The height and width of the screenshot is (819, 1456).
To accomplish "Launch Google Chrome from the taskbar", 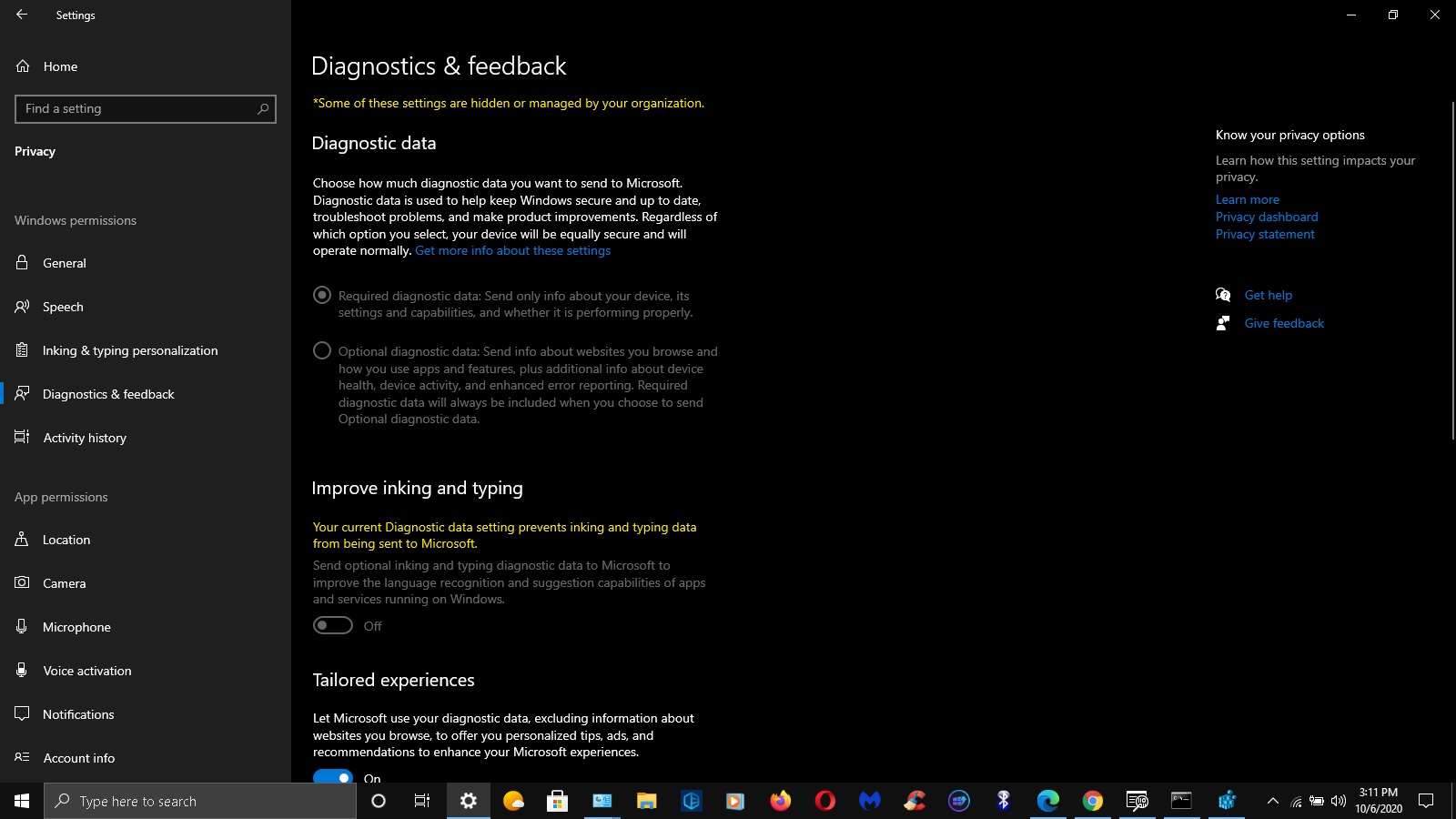I will click(x=1093, y=801).
